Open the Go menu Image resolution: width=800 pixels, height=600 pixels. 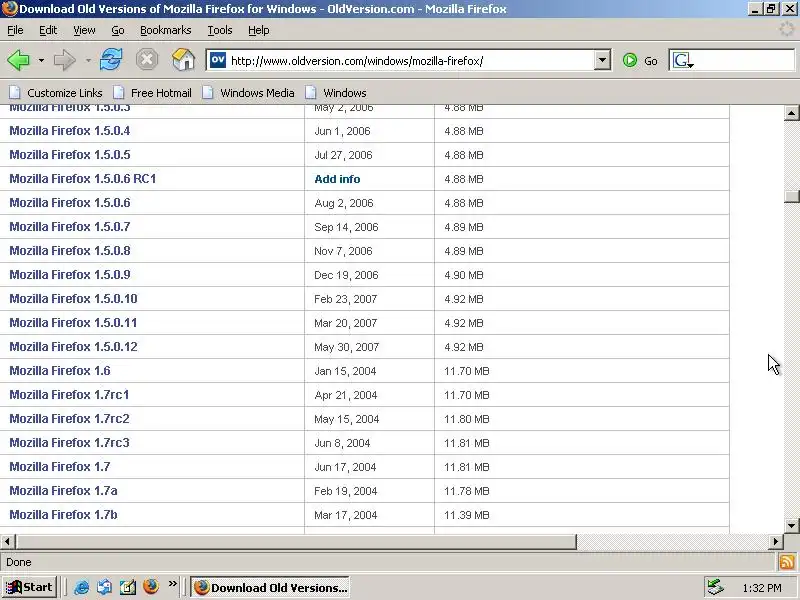point(118,30)
